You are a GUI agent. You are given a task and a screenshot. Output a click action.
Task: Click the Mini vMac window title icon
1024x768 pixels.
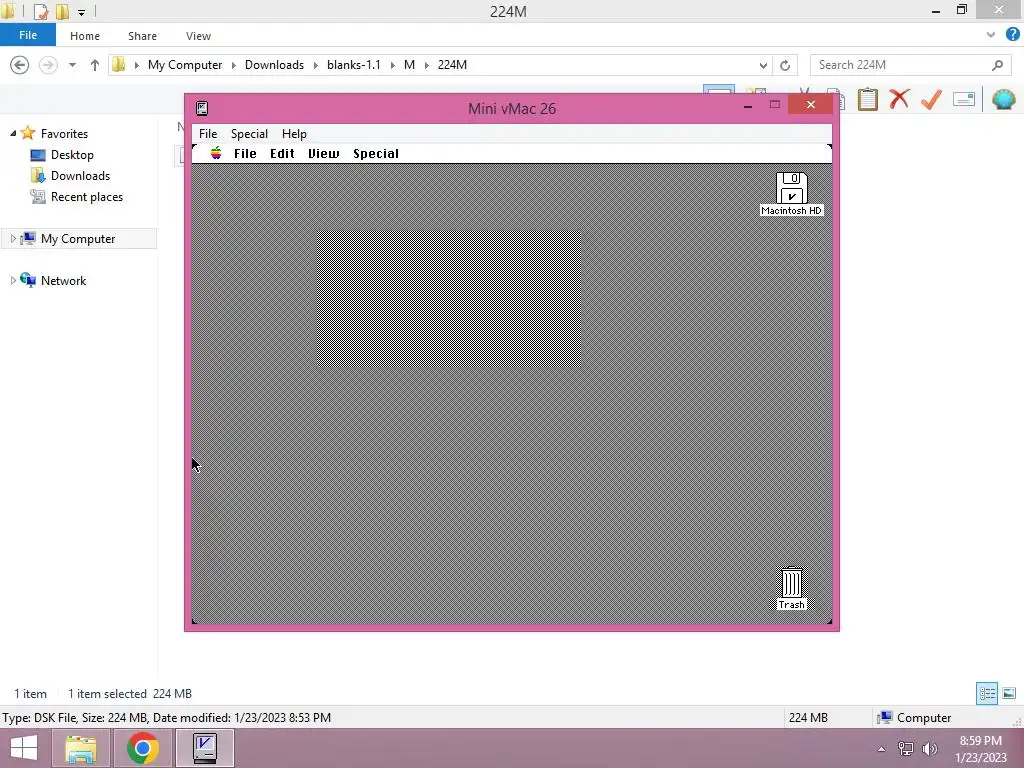pos(202,108)
